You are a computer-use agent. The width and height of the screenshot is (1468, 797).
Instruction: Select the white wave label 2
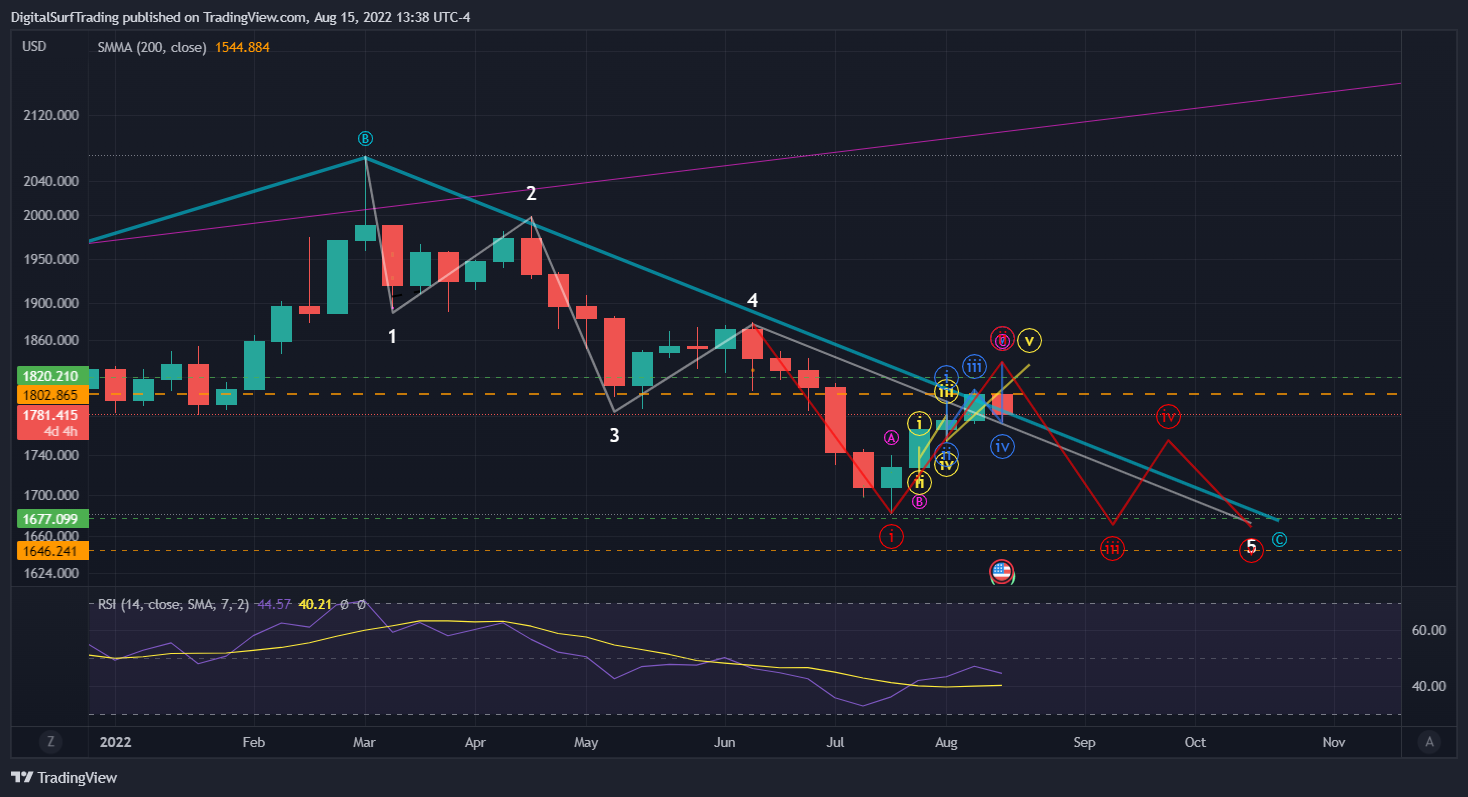(x=532, y=194)
